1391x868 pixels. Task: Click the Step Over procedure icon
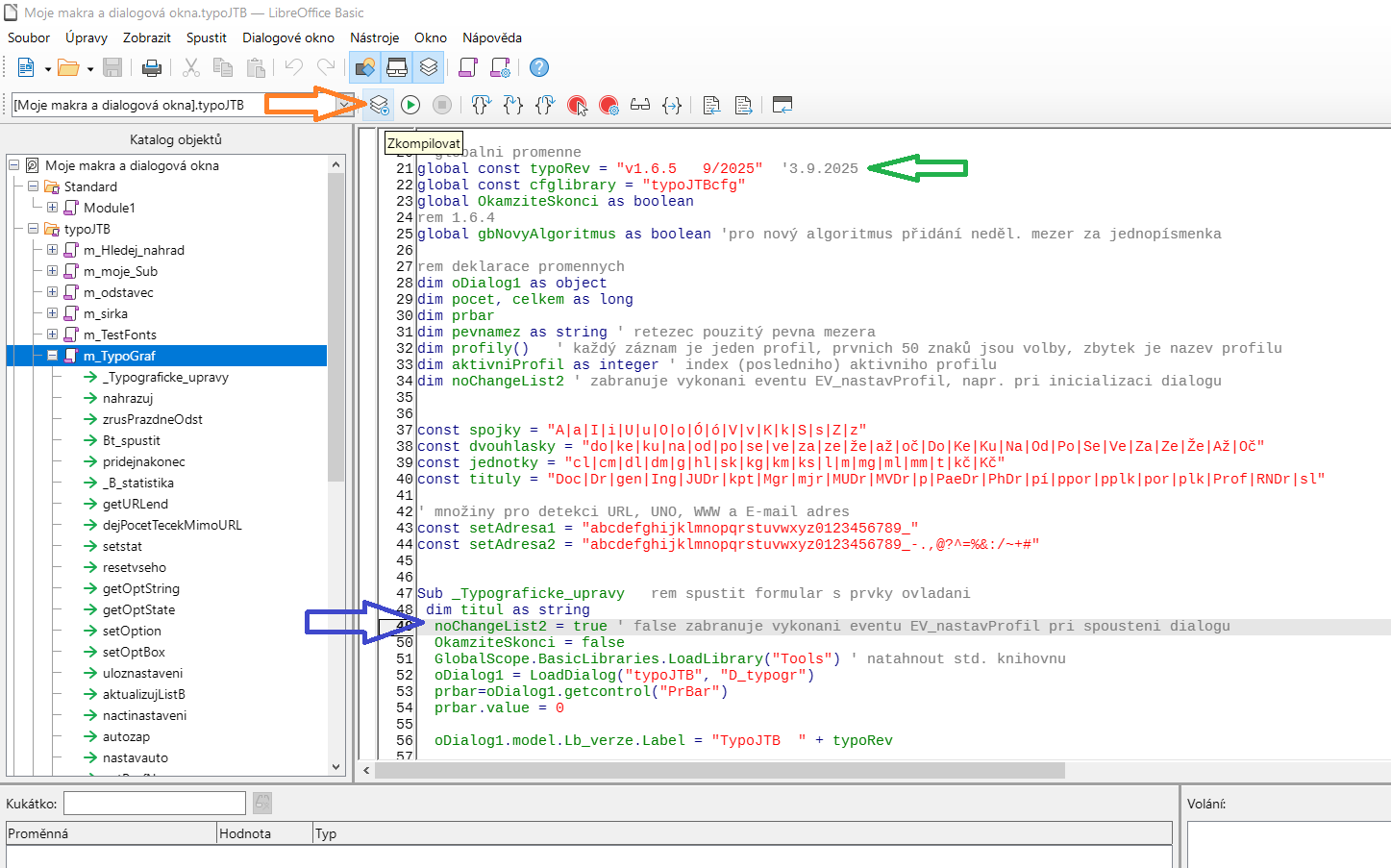pyautogui.click(x=481, y=105)
